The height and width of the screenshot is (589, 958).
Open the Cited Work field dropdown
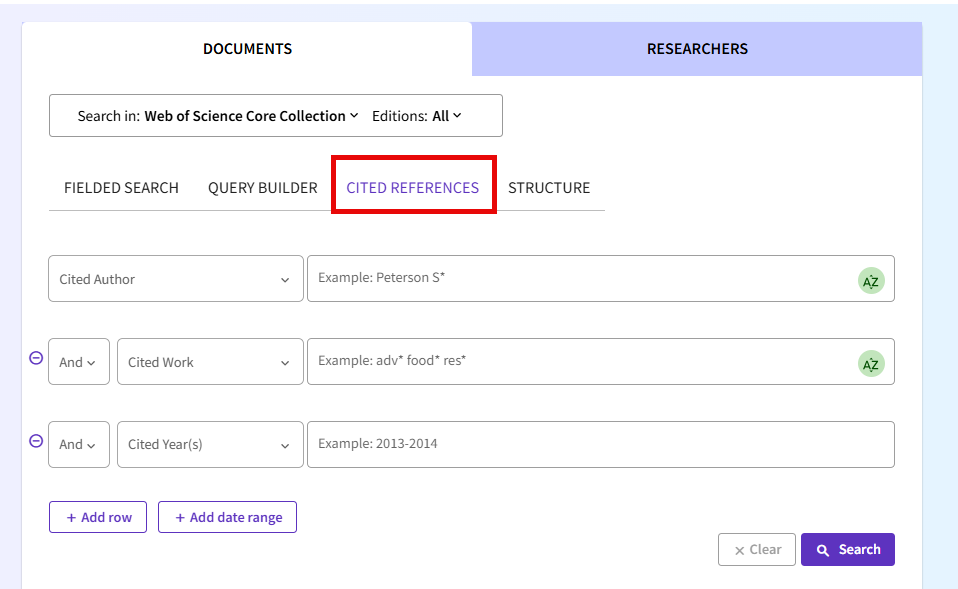[x=210, y=362]
